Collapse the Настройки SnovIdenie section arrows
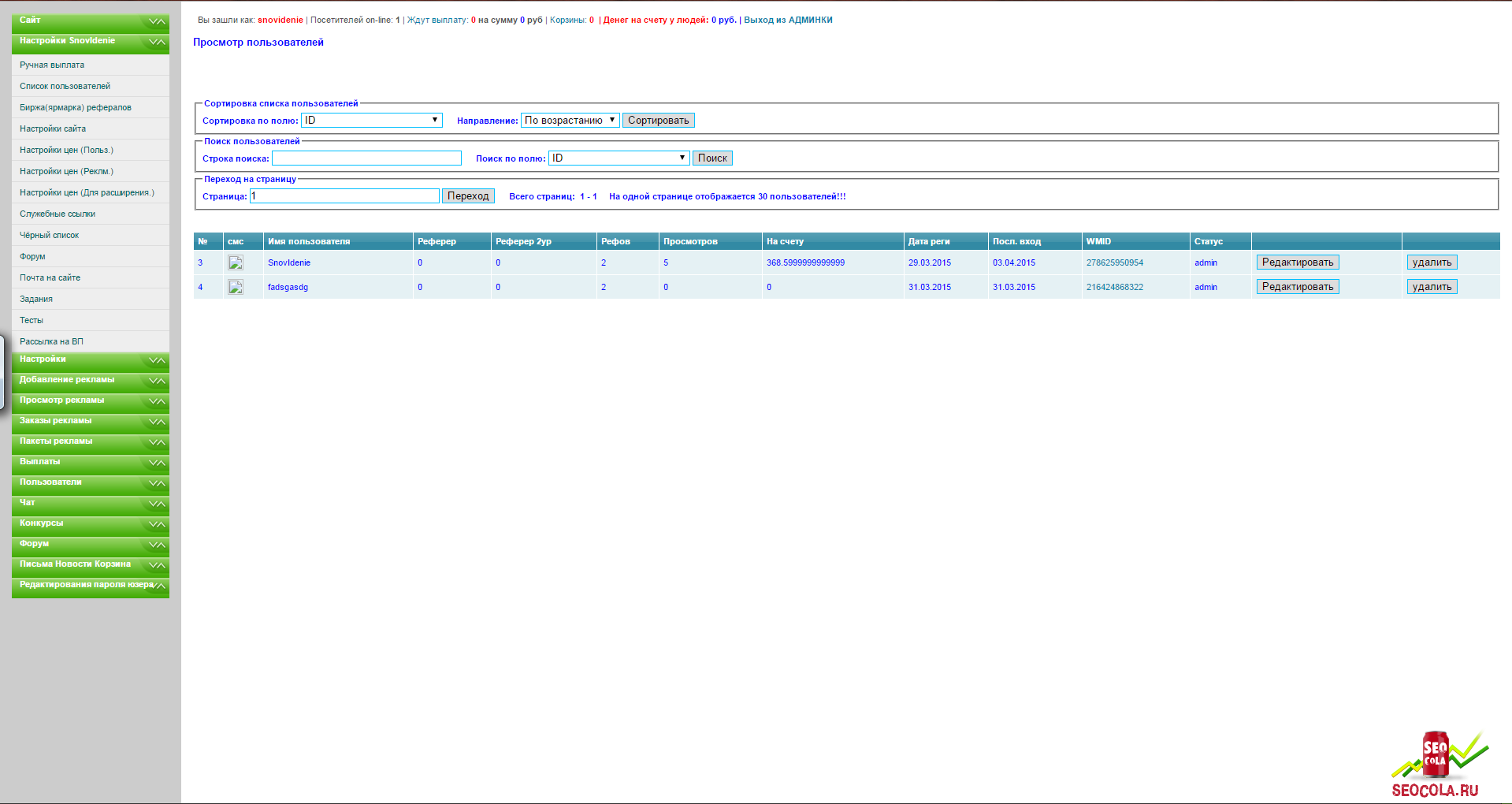This screenshot has width=1512, height=804. tap(157, 42)
